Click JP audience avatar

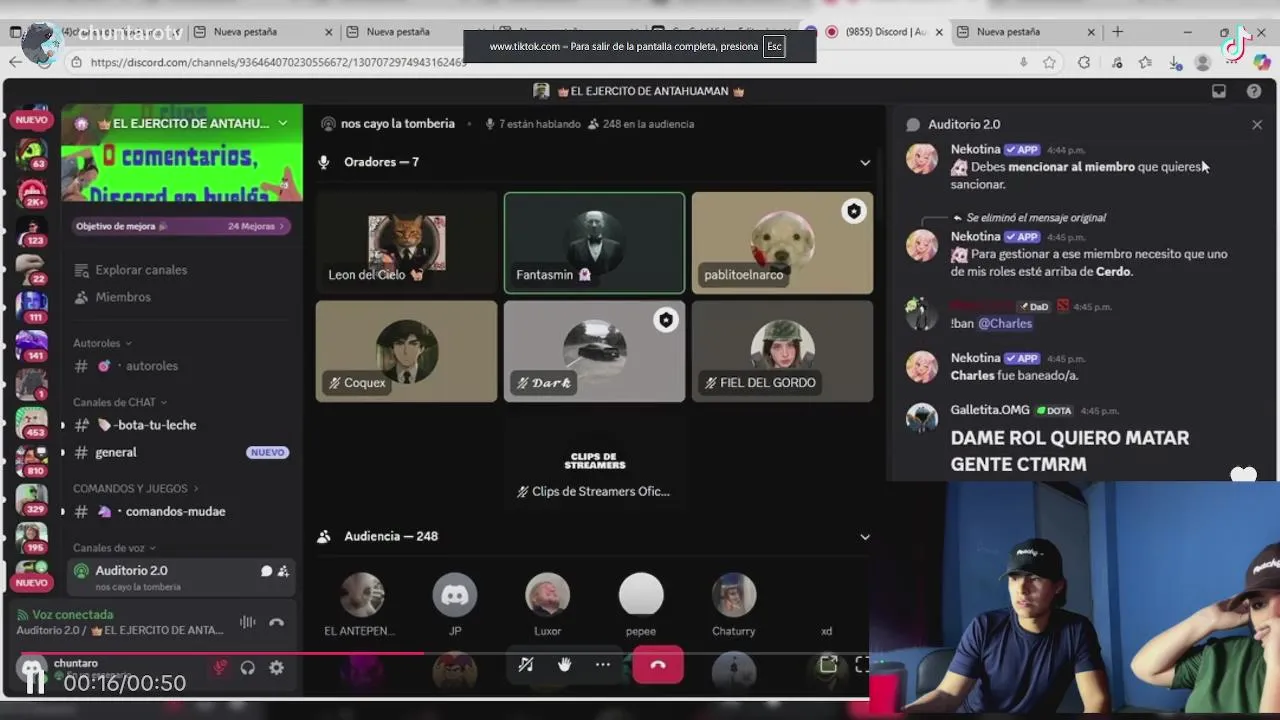[x=455, y=595]
